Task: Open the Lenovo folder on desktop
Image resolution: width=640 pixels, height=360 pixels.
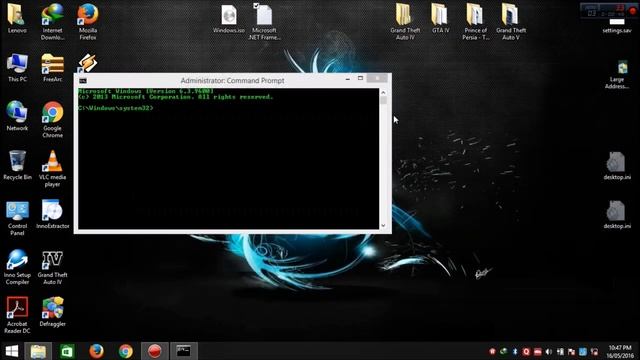Action: [17, 18]
